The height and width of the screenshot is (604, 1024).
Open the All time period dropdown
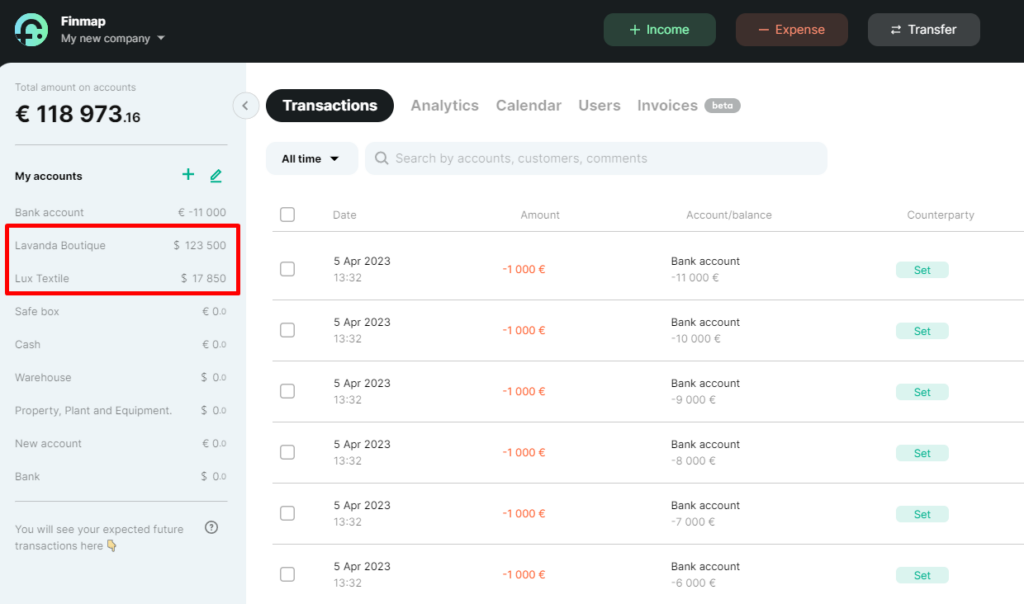point(311,159)
